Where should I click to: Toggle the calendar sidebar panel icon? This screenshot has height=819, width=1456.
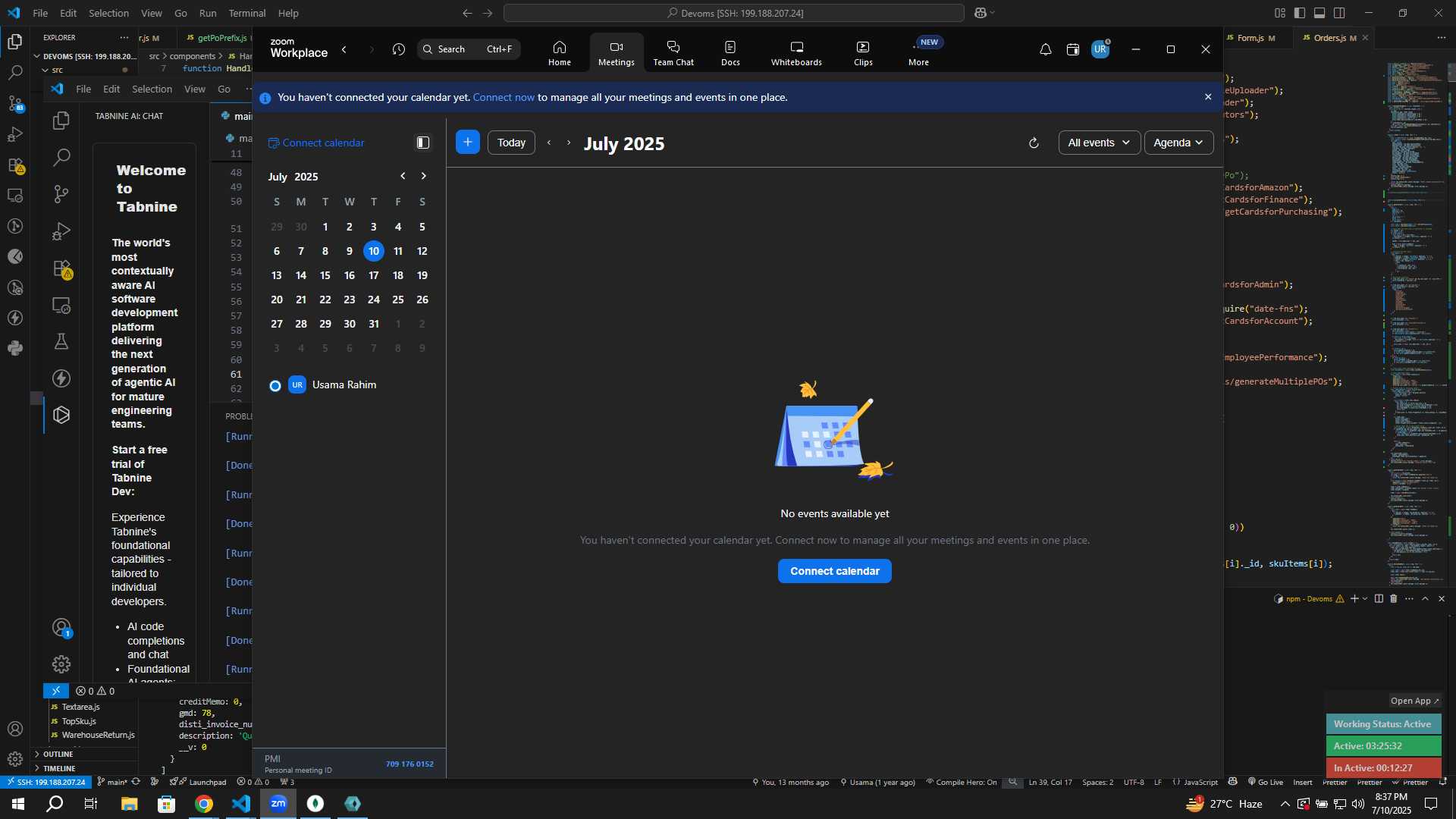tap(423, 143)
